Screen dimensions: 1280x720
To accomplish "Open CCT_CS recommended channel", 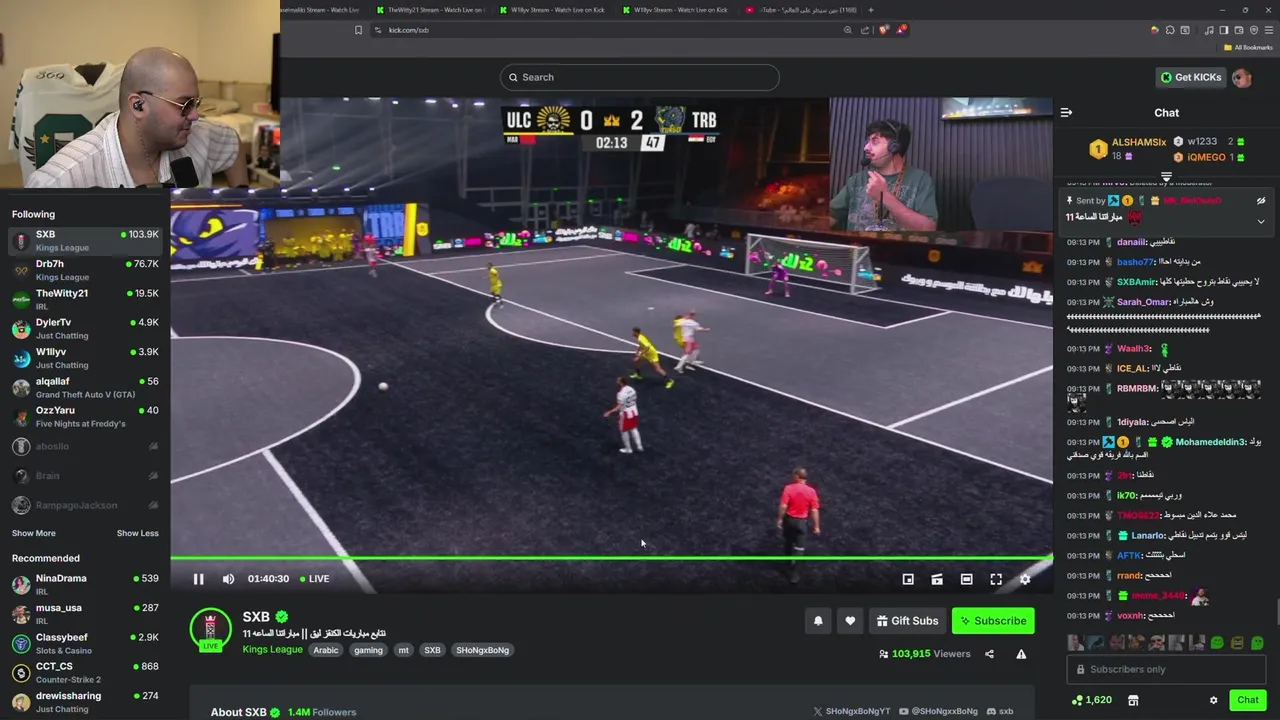I will click(x=85, y=672).
